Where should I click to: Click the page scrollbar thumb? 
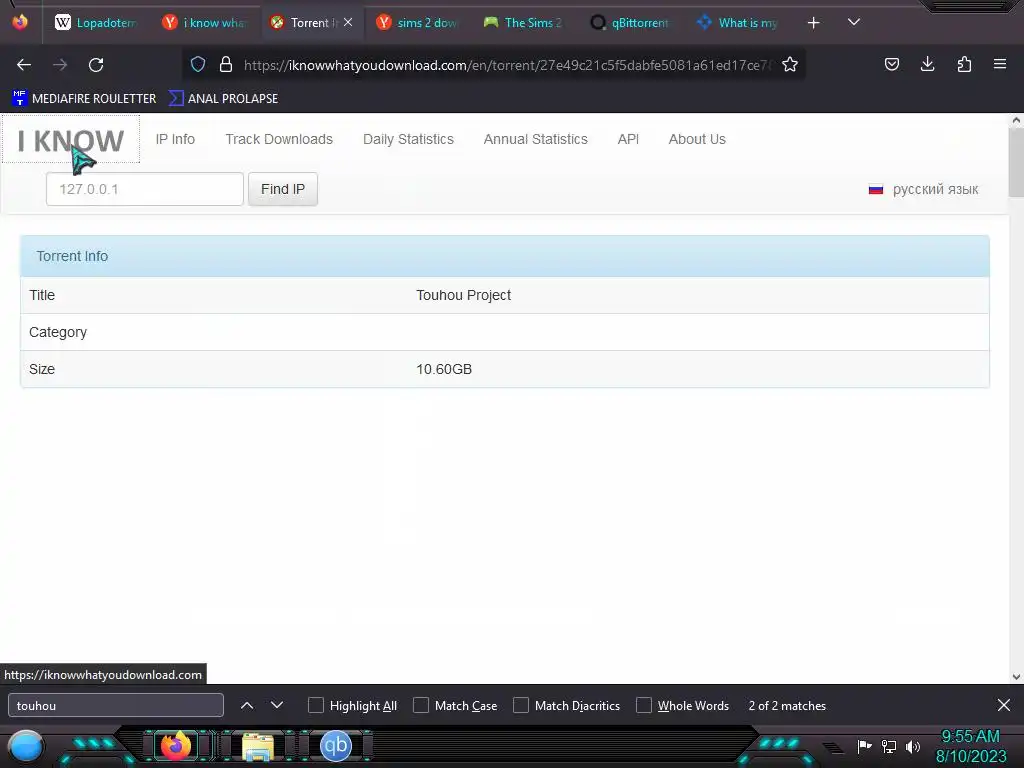tap(1016, 162)
